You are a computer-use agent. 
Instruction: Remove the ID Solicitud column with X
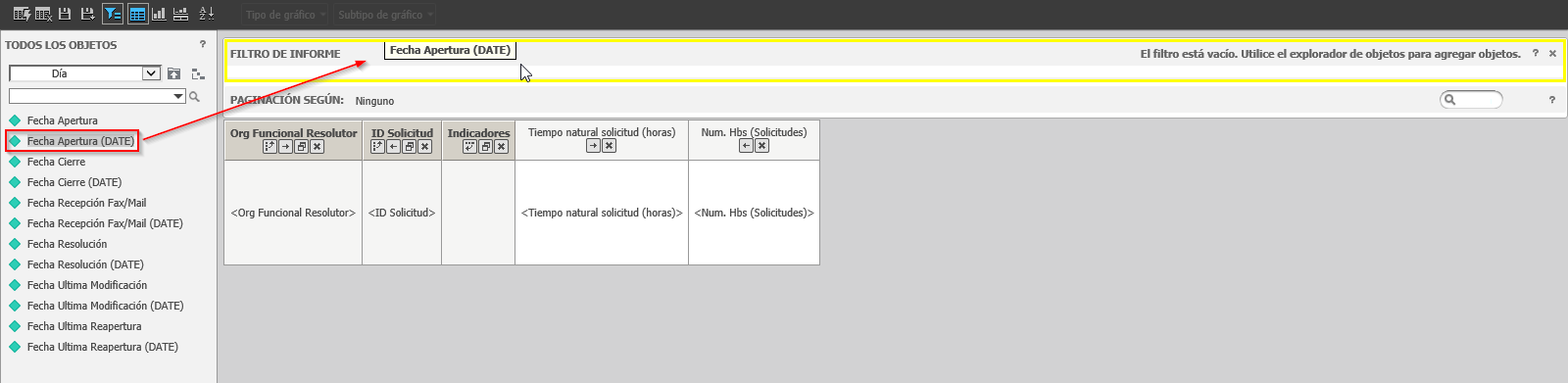click(x=424, y=147)
